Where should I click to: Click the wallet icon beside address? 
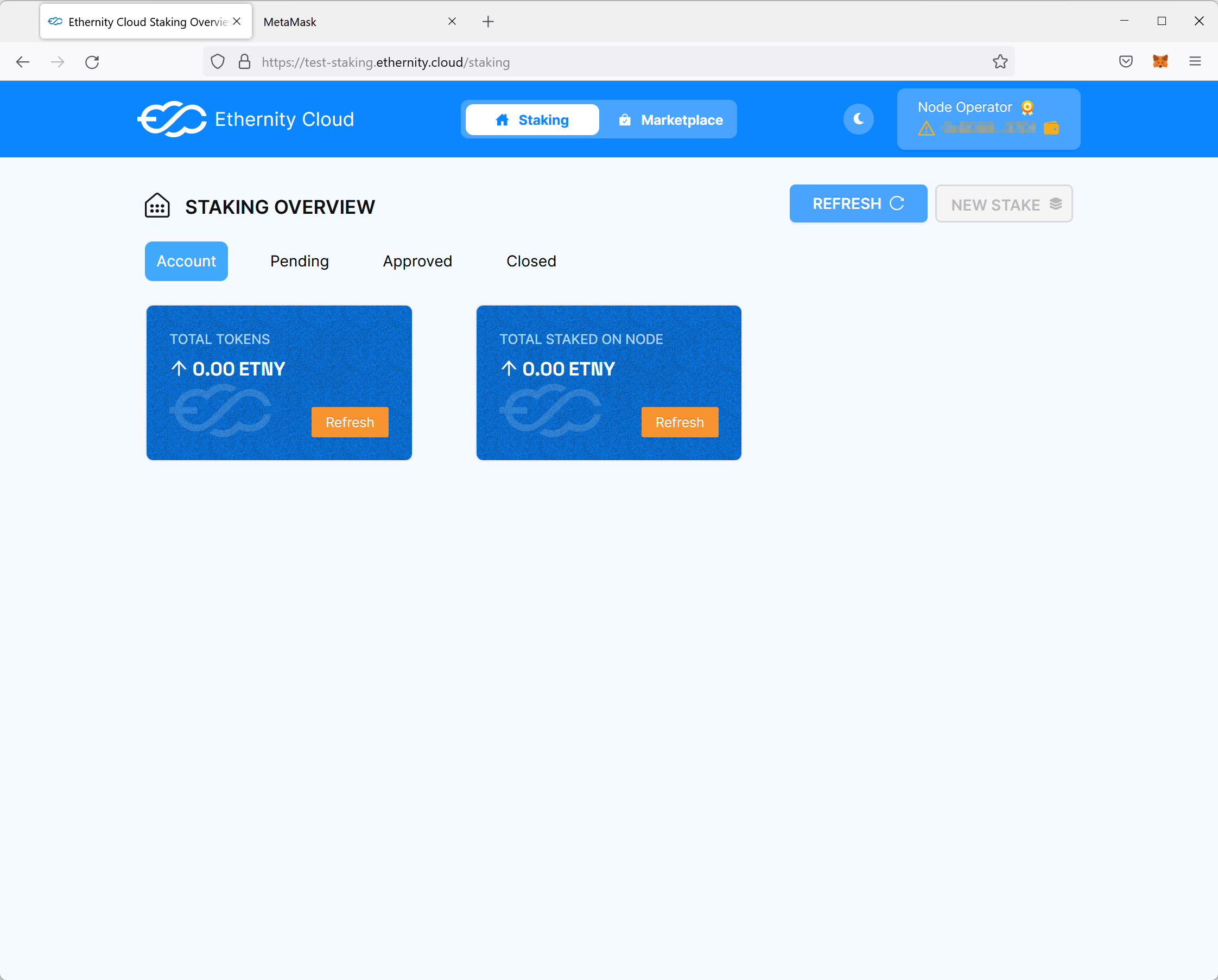[x=1051, y=128]
